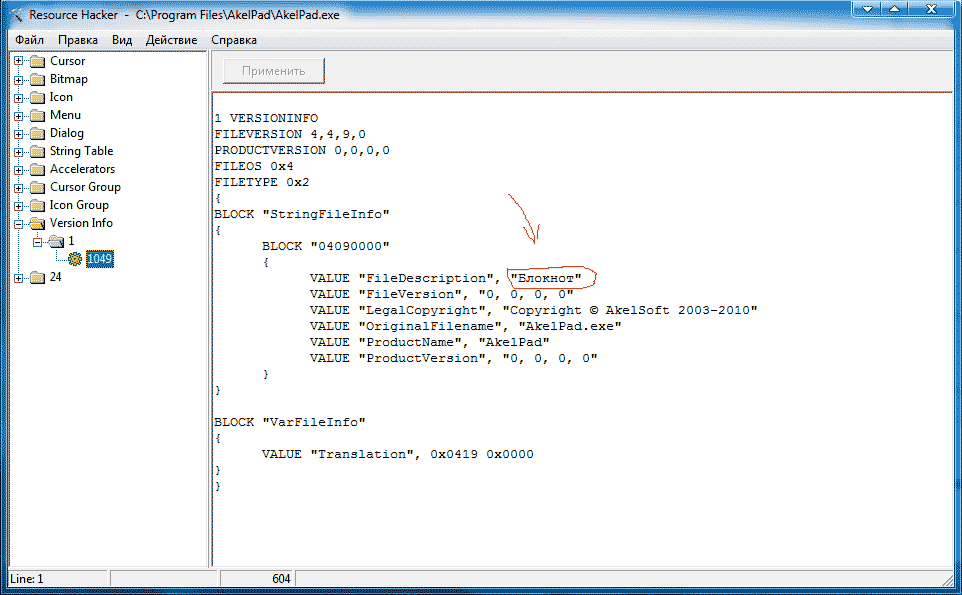Screen dimensions: 962x595
Task: Expand the Icon tree node
Action: 18,98
